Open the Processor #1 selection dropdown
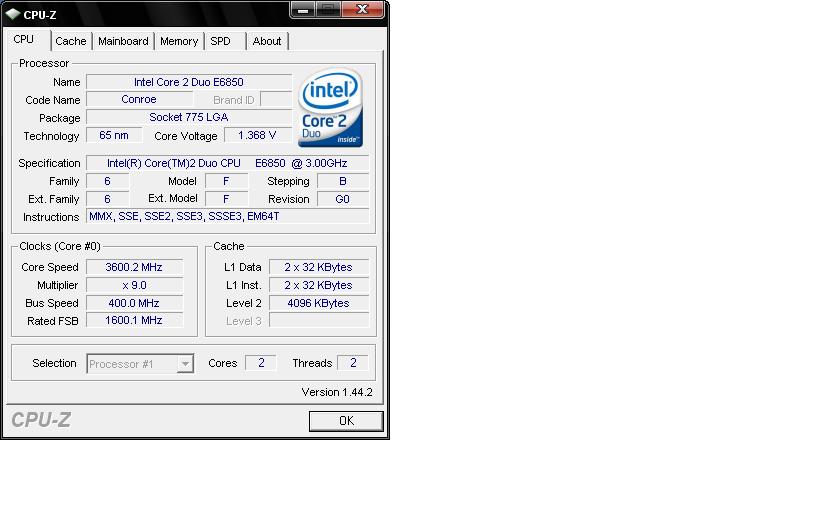Image resolution: width=840 pixels, height=525 pixels. click(x=140, y=364)
